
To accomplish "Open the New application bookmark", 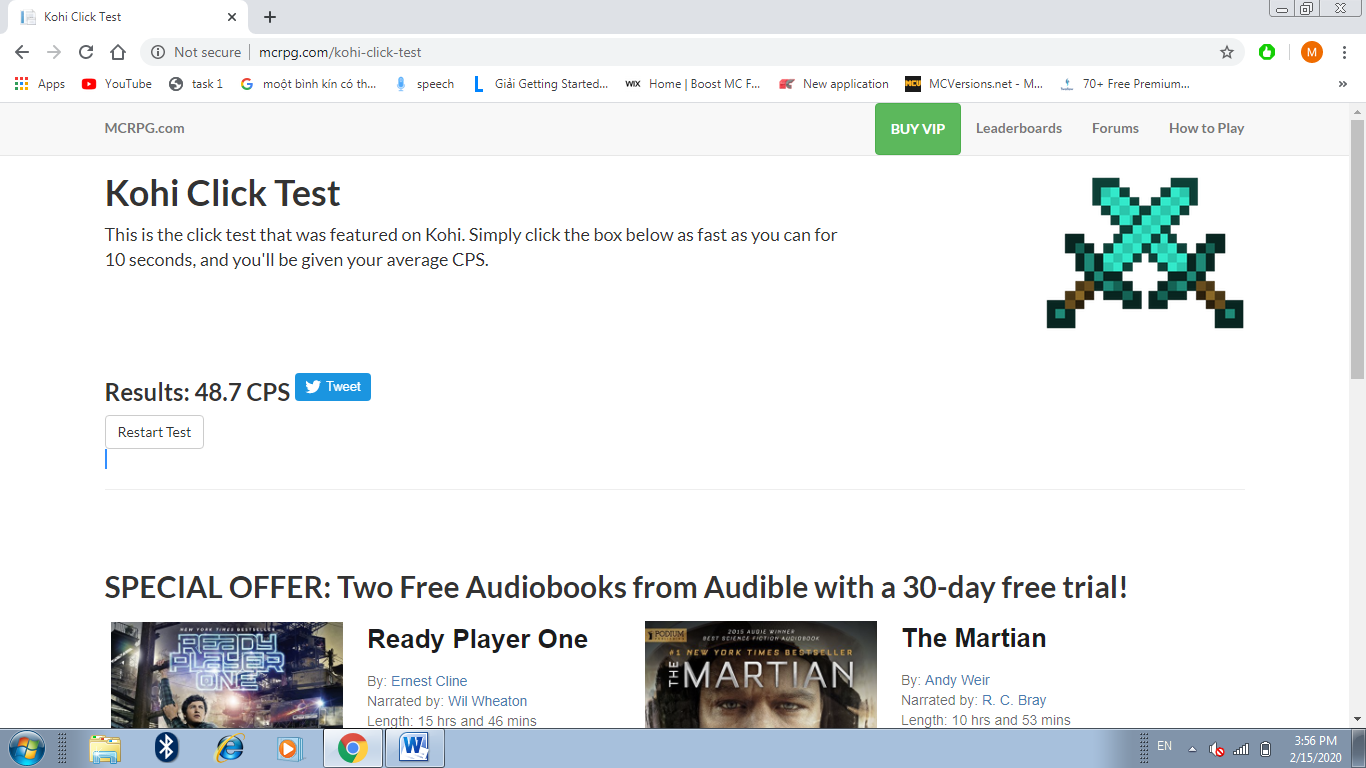I will [x=834, y=84].
